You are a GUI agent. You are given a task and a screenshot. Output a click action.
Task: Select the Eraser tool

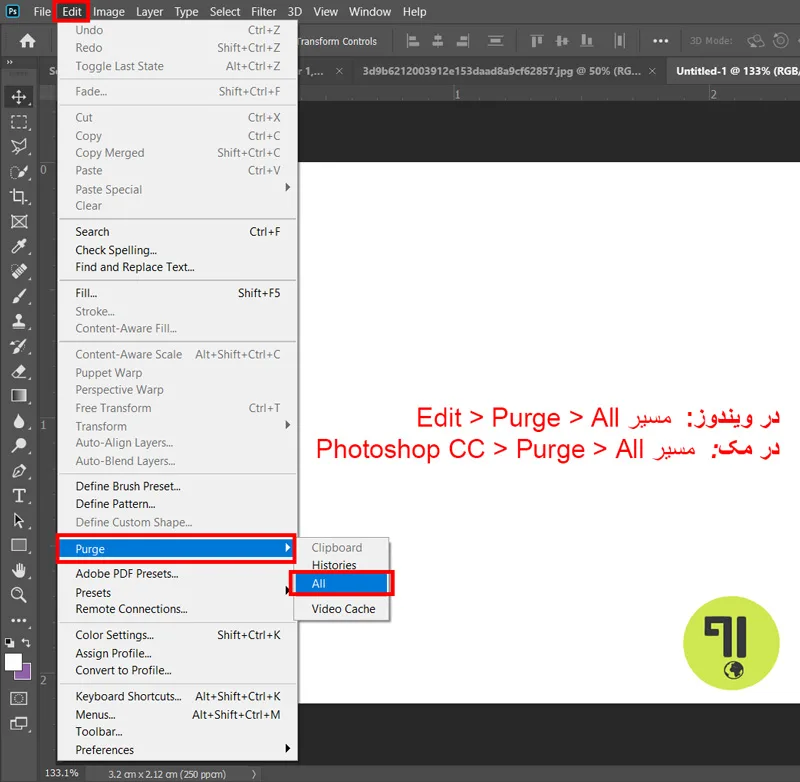(19, 371)
